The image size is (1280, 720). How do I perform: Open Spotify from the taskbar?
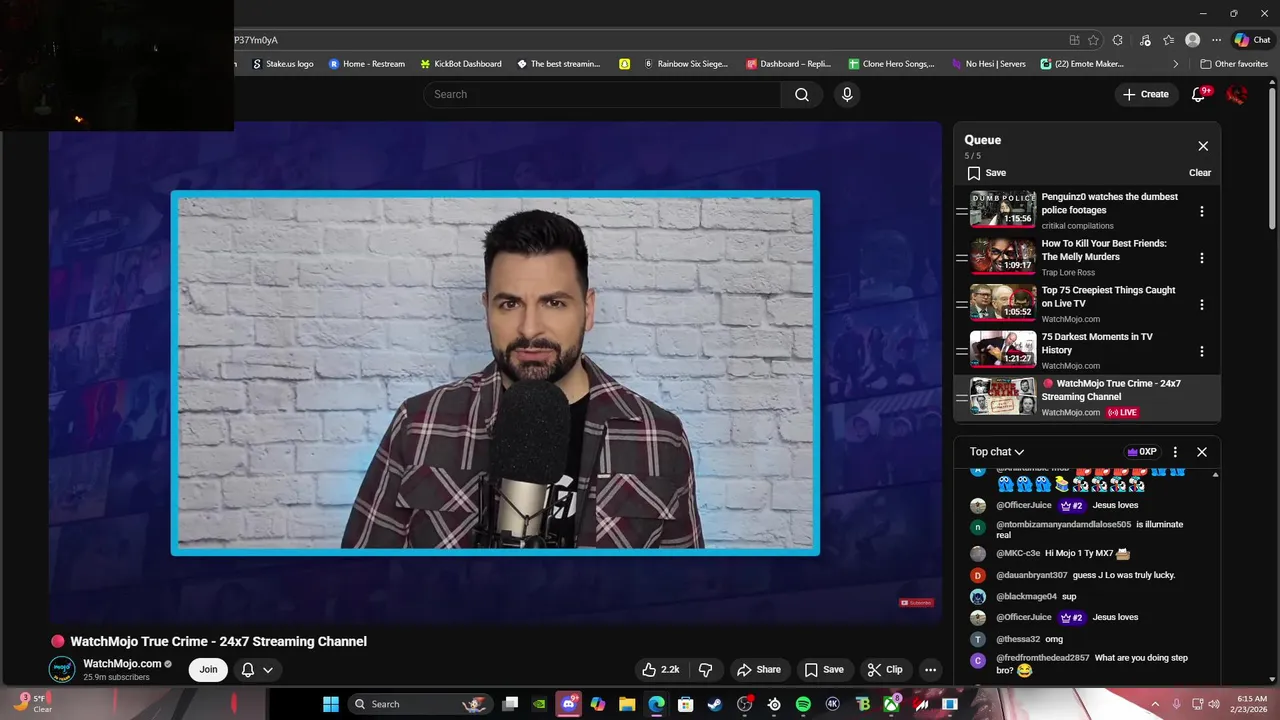[x=803, y=704]
